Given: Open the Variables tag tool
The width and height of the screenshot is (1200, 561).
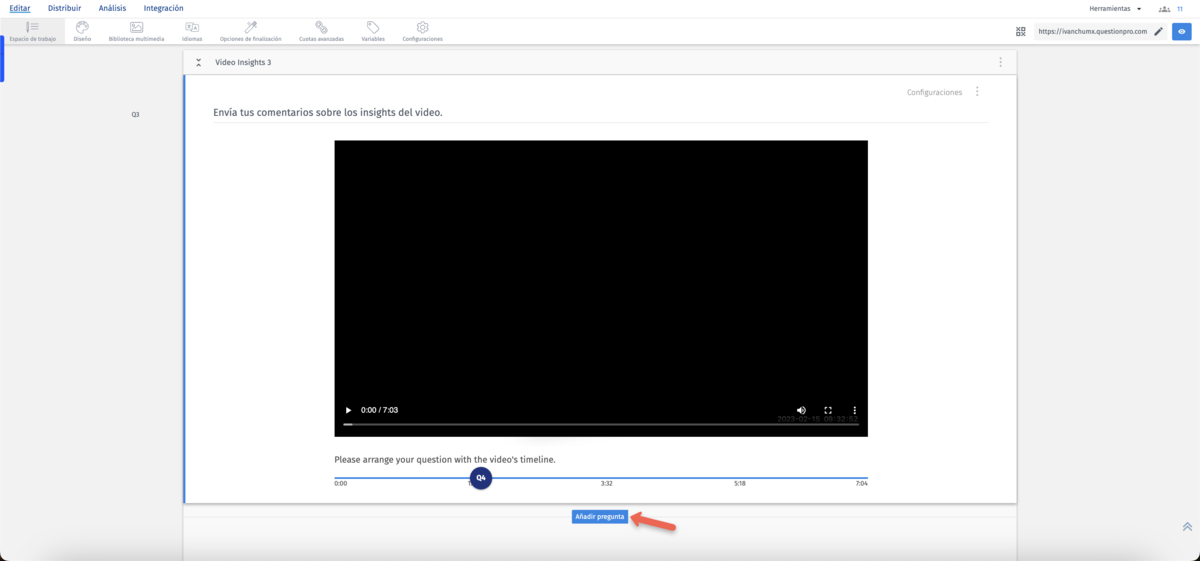Looking at the screenshot, I should click(372, 31).
